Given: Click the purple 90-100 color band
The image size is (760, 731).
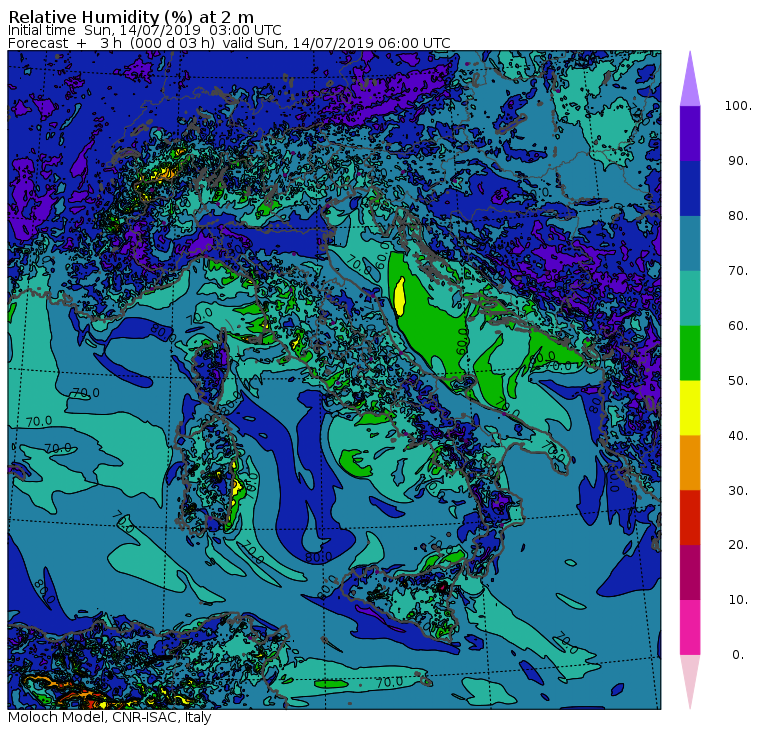Looking at the screenshot, I should coord(690,133).
